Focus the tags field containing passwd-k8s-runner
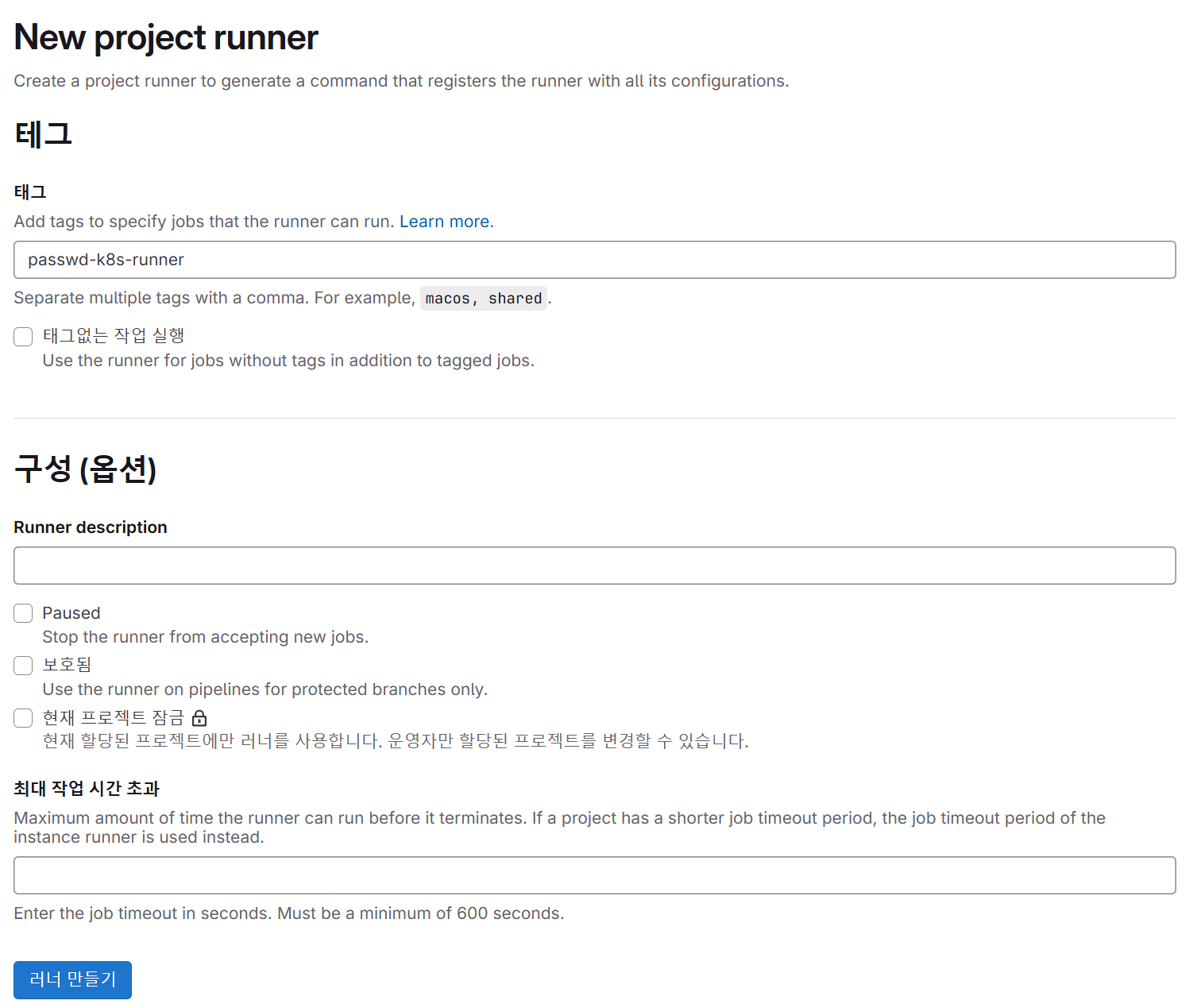Screen dimensions: 1193x1008 [x=594, y=260]
